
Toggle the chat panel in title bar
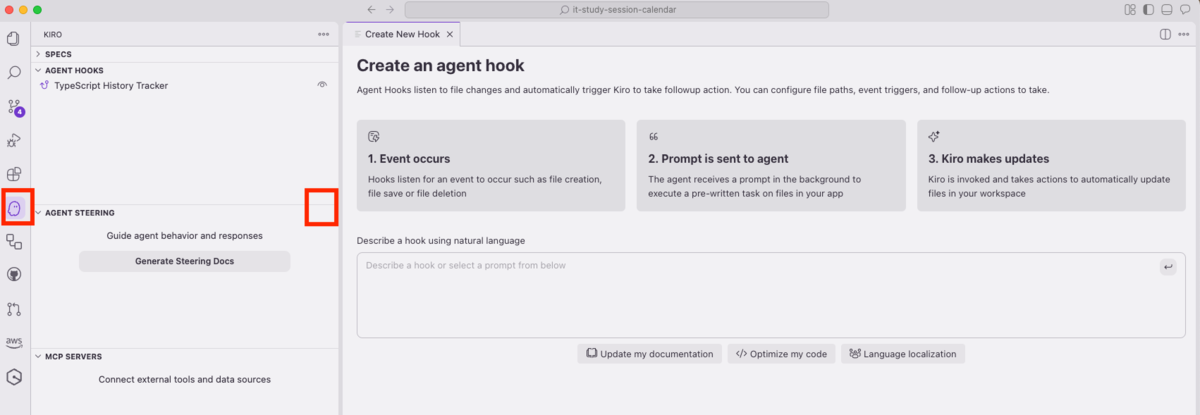coord(1183,9)
